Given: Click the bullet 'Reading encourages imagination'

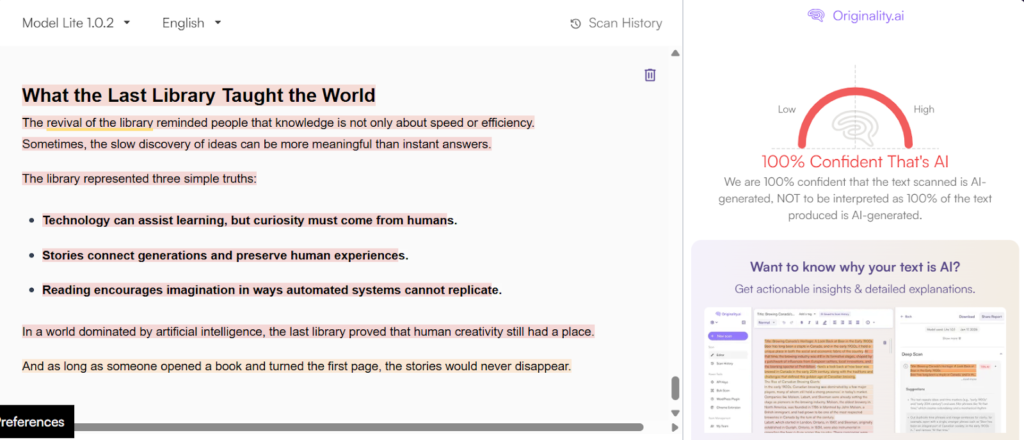Looking at the screenshot, I should [x=272, y=290].
